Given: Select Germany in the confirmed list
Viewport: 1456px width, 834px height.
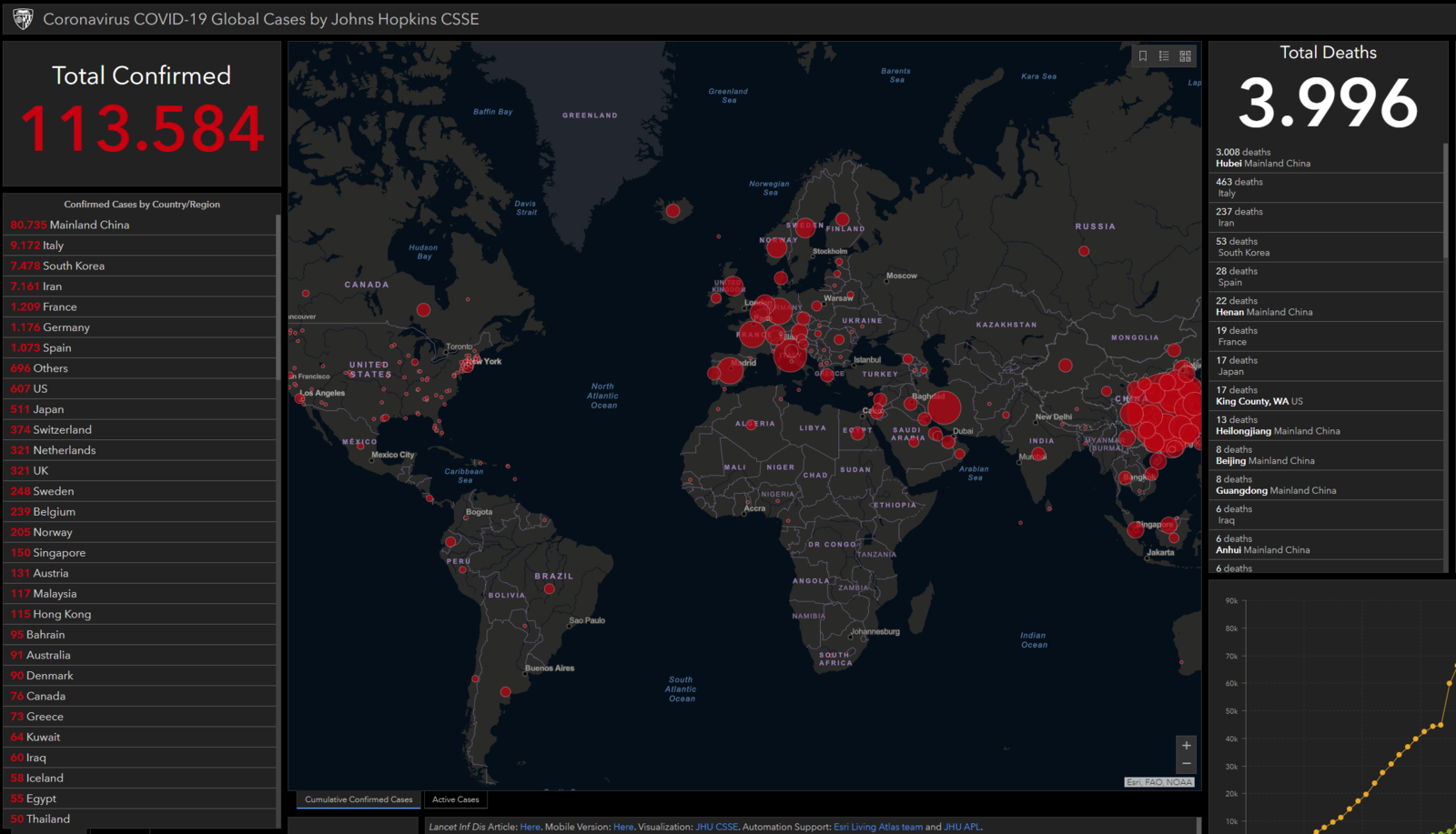Looking at the screenshot, I should pos(139,327).
